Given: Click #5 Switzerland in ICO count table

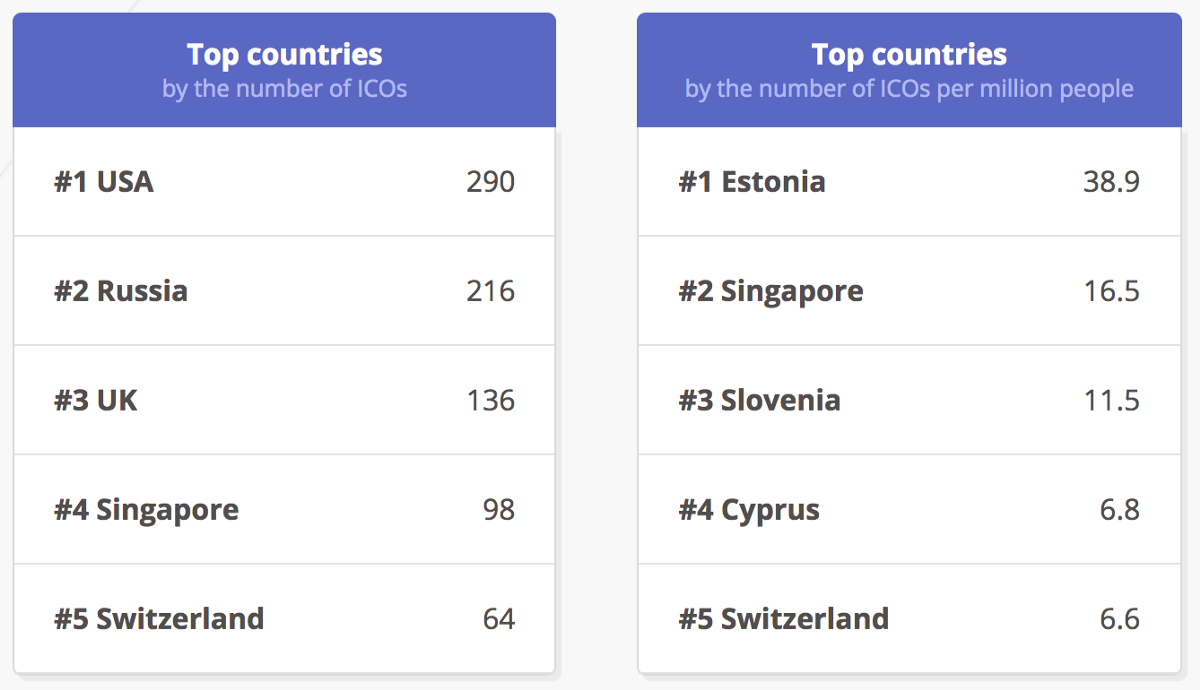Looking at the screenshot, I should (x=159, y=619).
